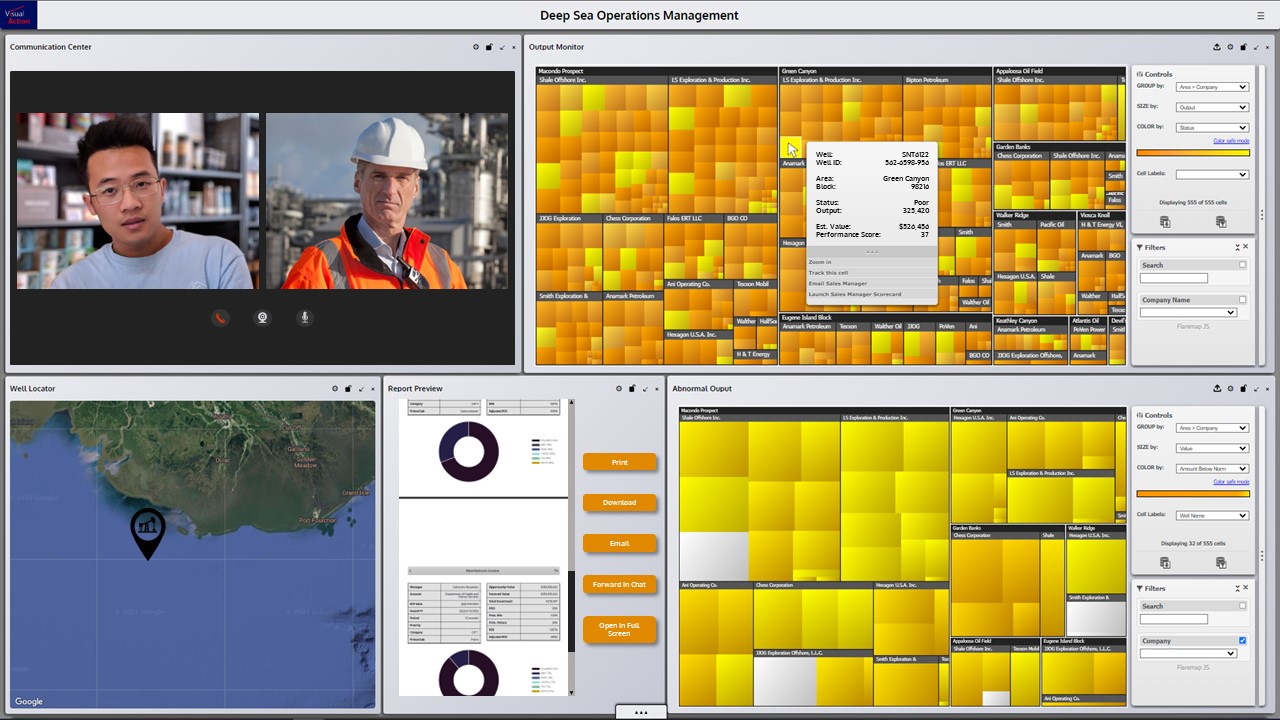Viewport: 1280px width, 720px height.
Task: Hang up the video call
Action: (220, 318)
